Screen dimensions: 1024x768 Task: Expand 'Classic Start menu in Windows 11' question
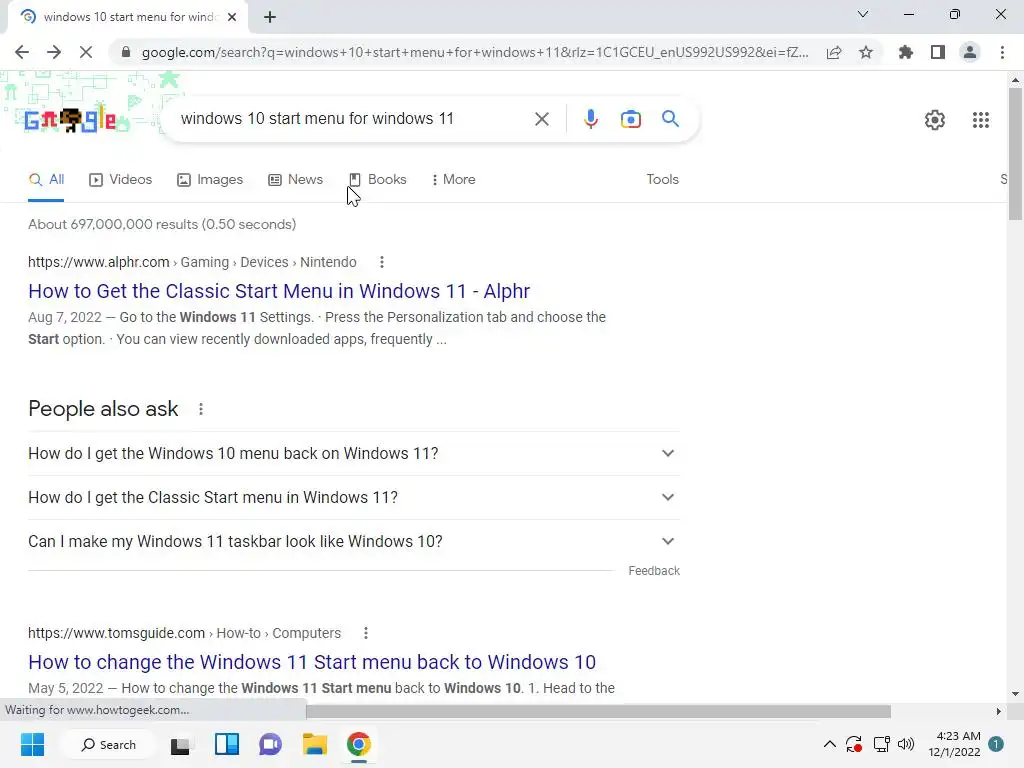tap(354, 498)
